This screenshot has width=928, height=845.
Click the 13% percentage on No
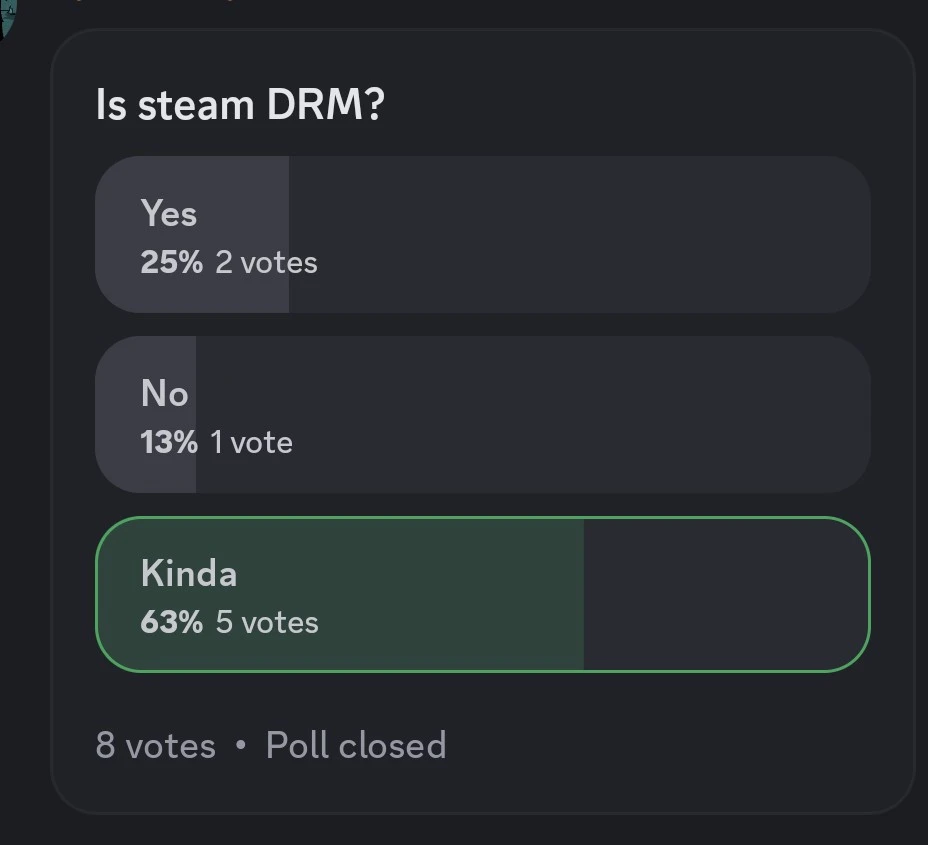coord(169,443)
